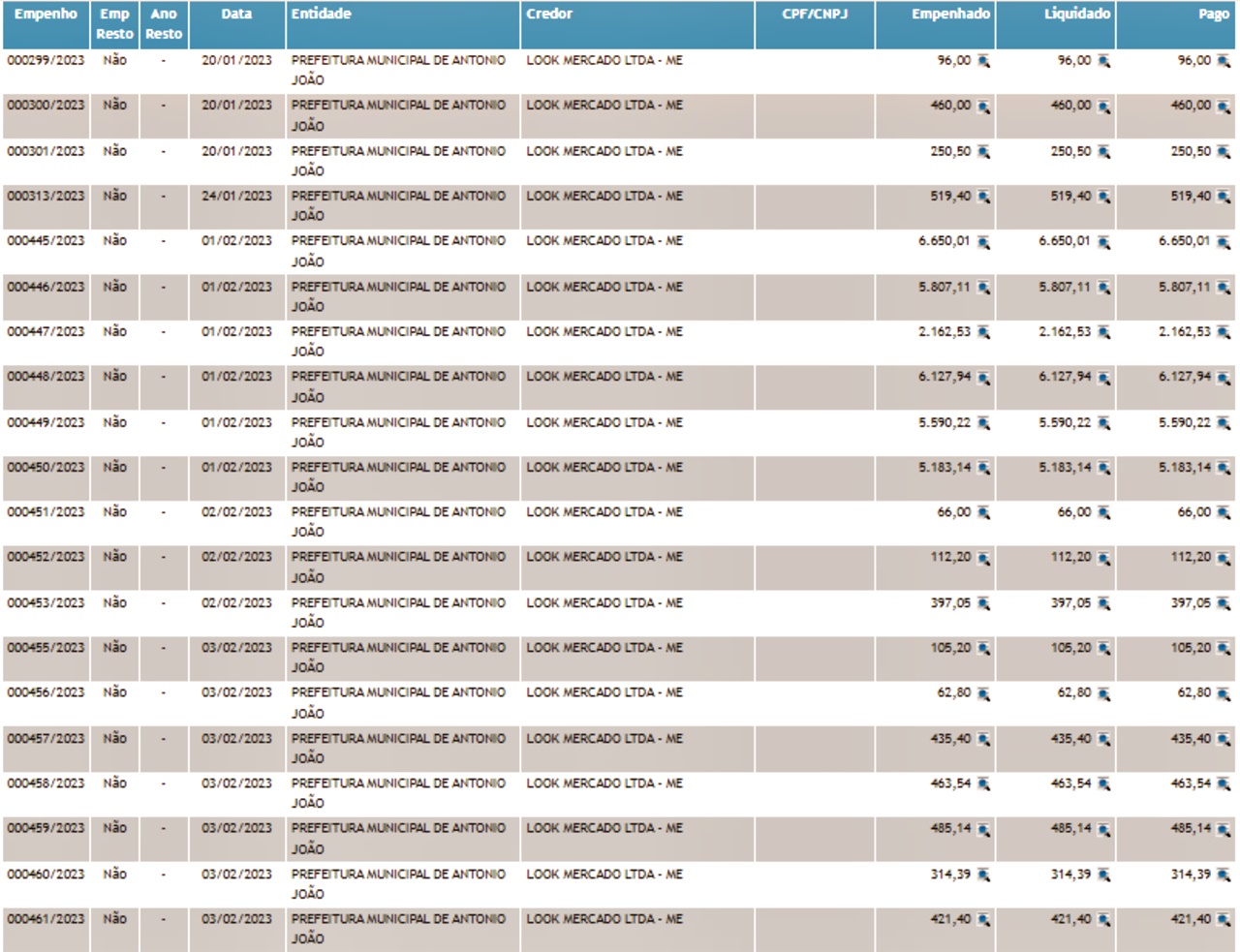Image resolution: width=1240 pixels, height=952 pixels.
Task: Click Pago value 2.162,53
Action: (1185, 331)
